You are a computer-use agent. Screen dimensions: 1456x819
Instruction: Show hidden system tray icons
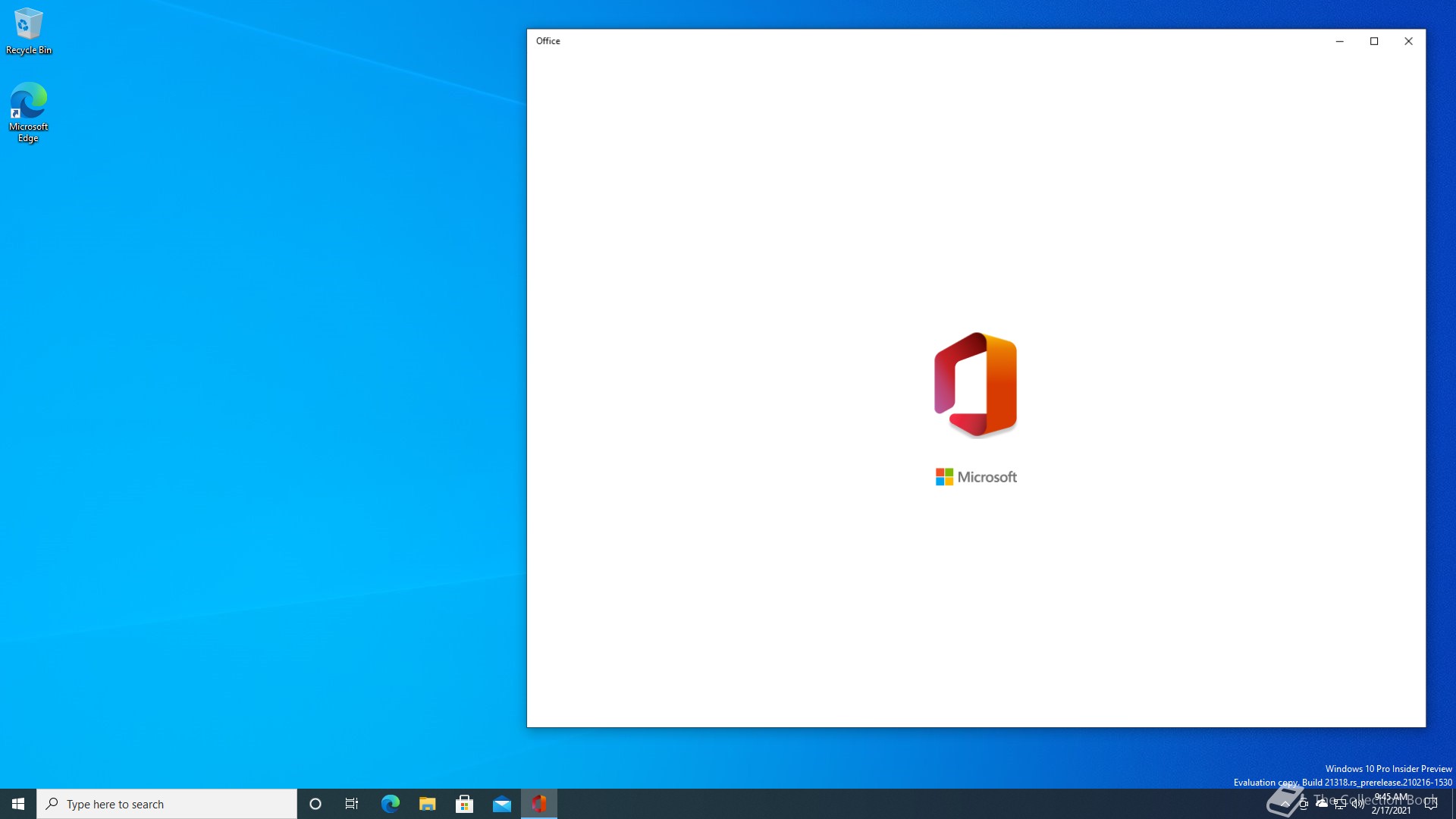1285,804
